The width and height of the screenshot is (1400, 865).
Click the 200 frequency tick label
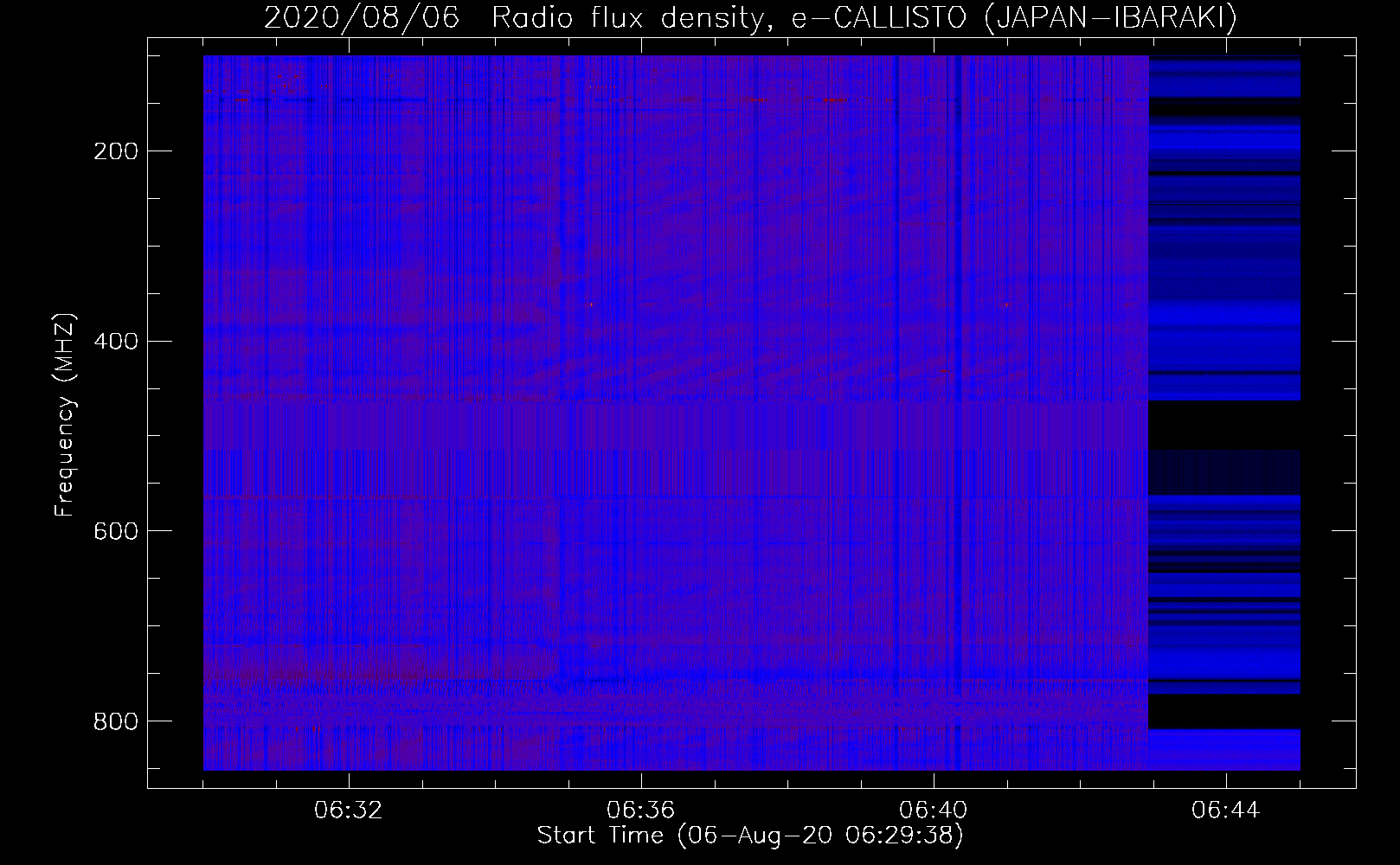point(114,151)
